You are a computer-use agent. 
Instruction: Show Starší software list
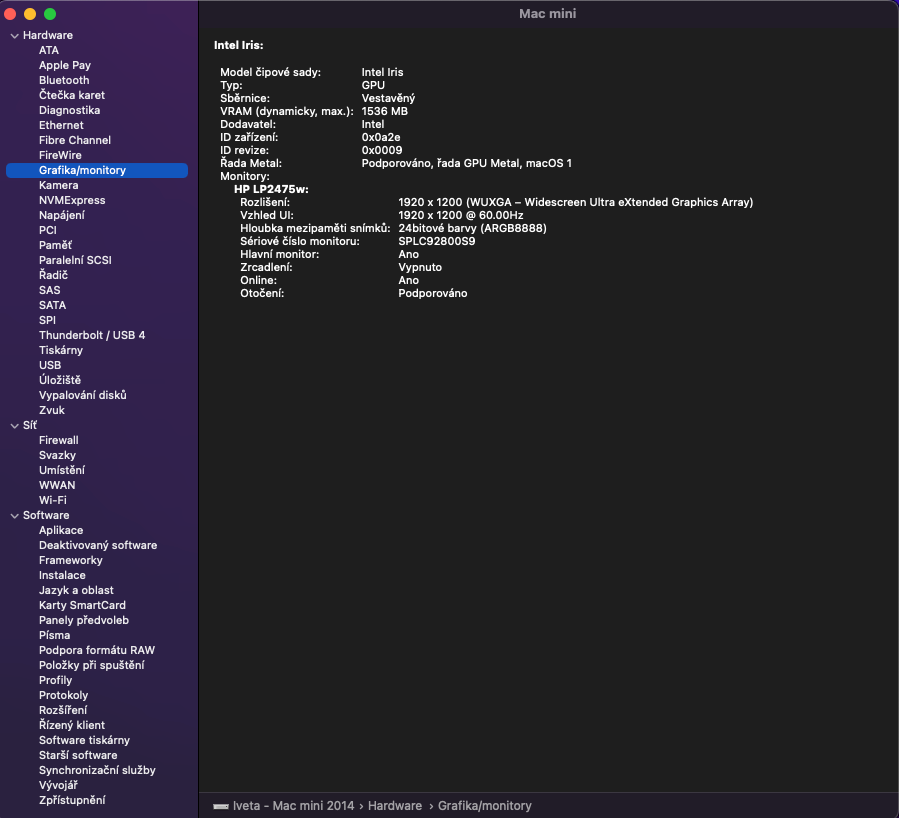click(x=78, y=755)
